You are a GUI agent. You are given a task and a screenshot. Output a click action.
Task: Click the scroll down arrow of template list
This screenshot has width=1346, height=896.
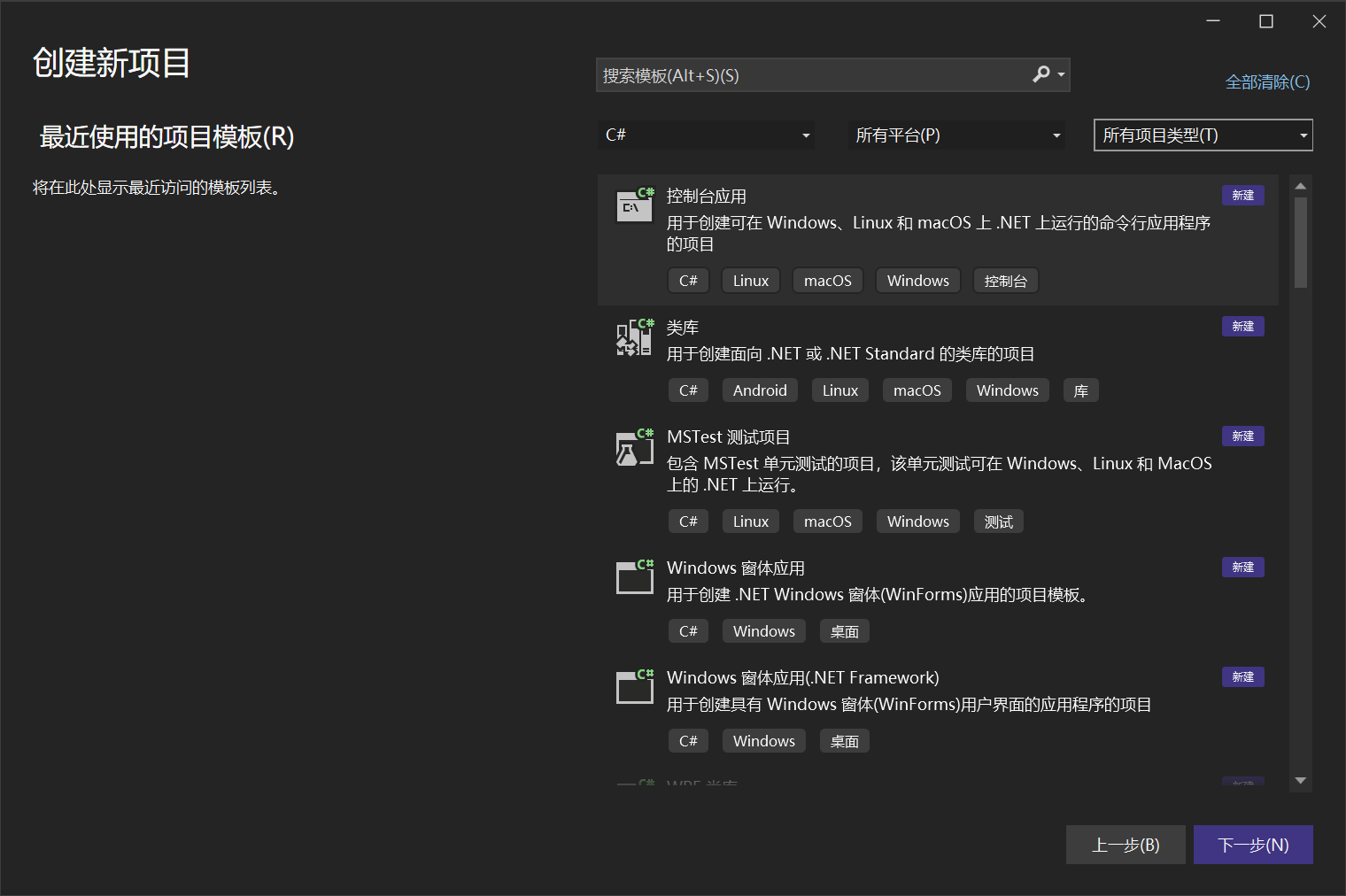[x=1300, y=781]
